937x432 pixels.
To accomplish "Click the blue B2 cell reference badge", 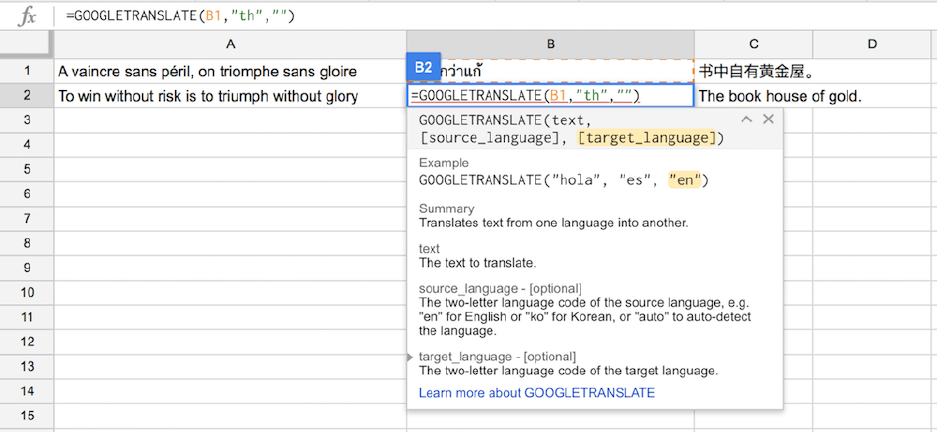I will [x=423, y=68].
